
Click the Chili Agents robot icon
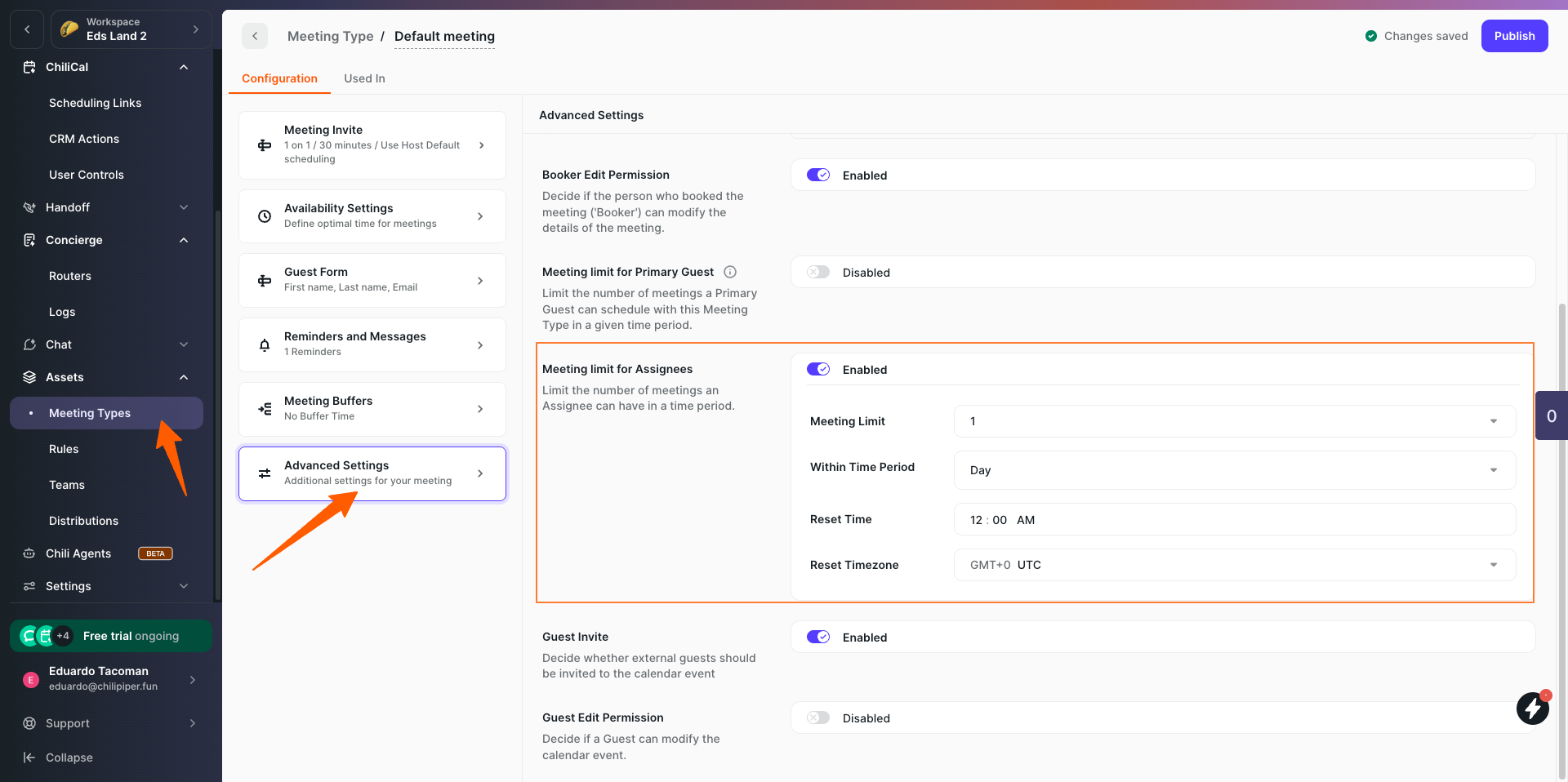[x=29, y=553]
